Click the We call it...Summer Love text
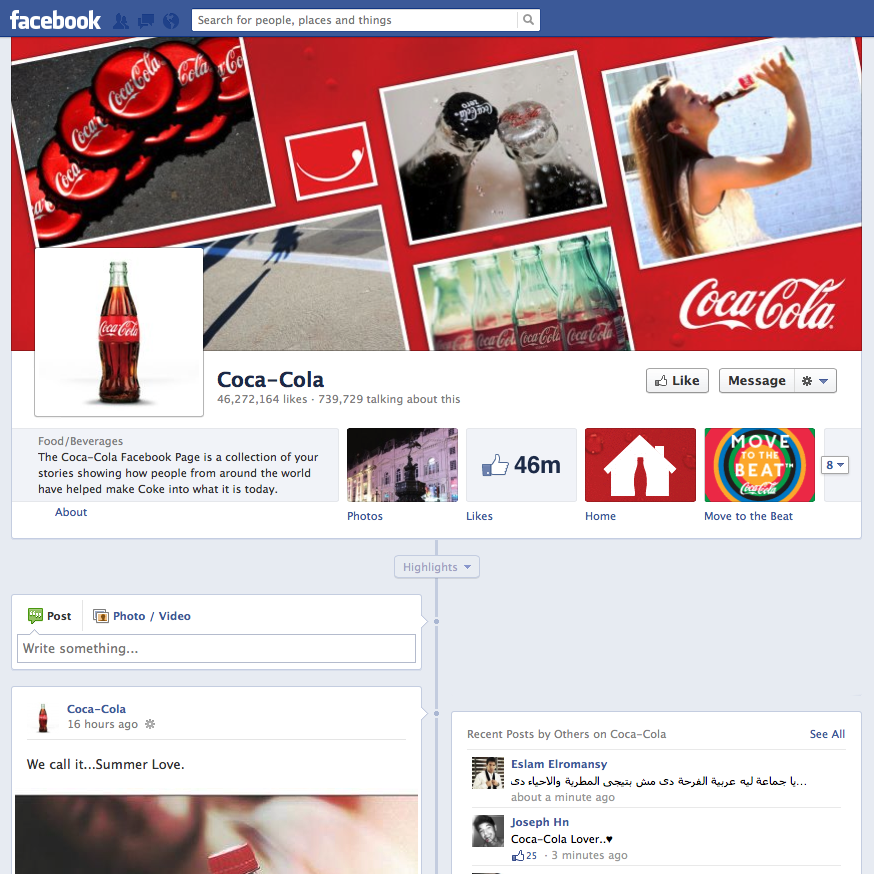This screenshot has height=874, width=874. pyautogui.click(x=105, y=764)
